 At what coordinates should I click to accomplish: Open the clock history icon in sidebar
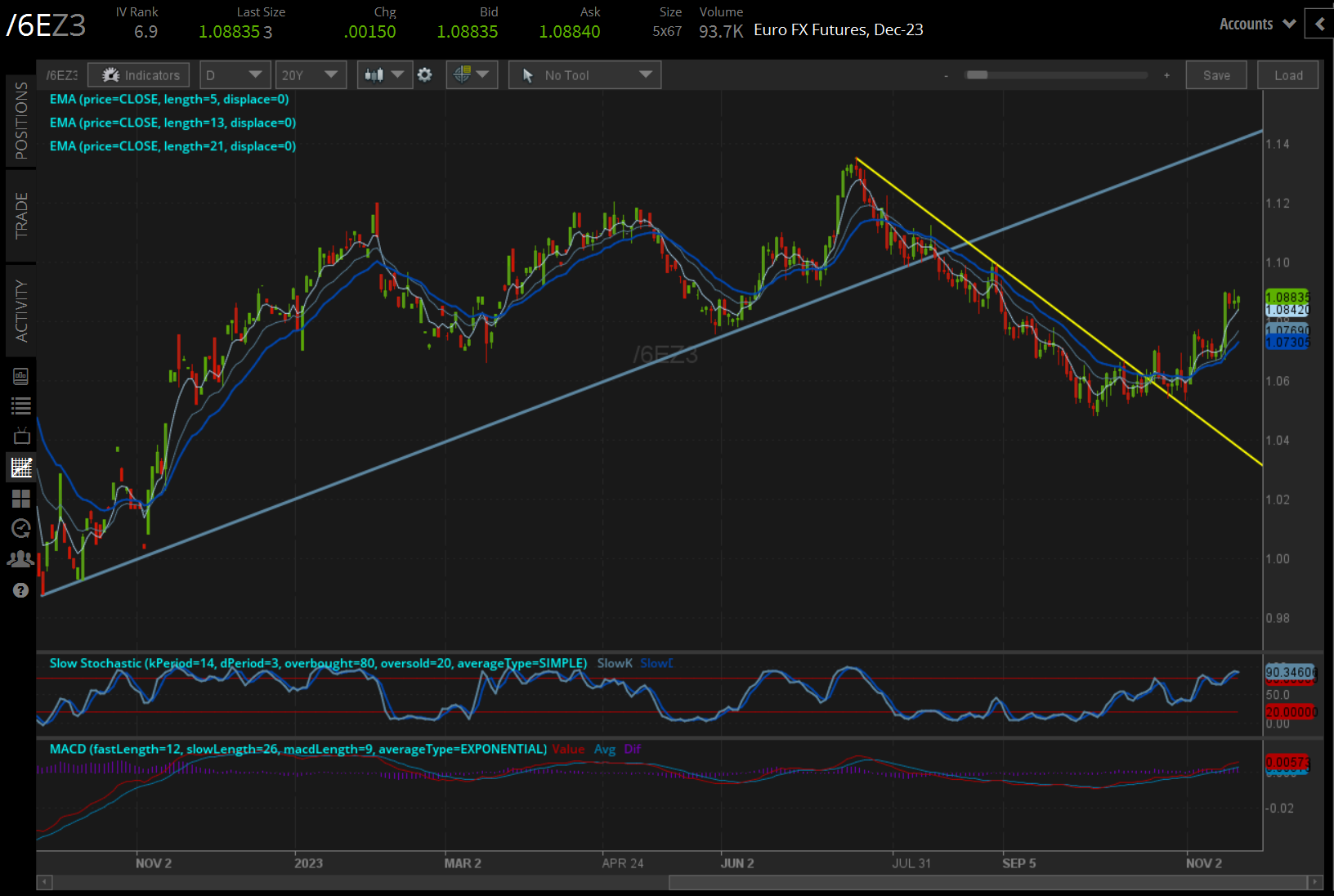point(21,529)
